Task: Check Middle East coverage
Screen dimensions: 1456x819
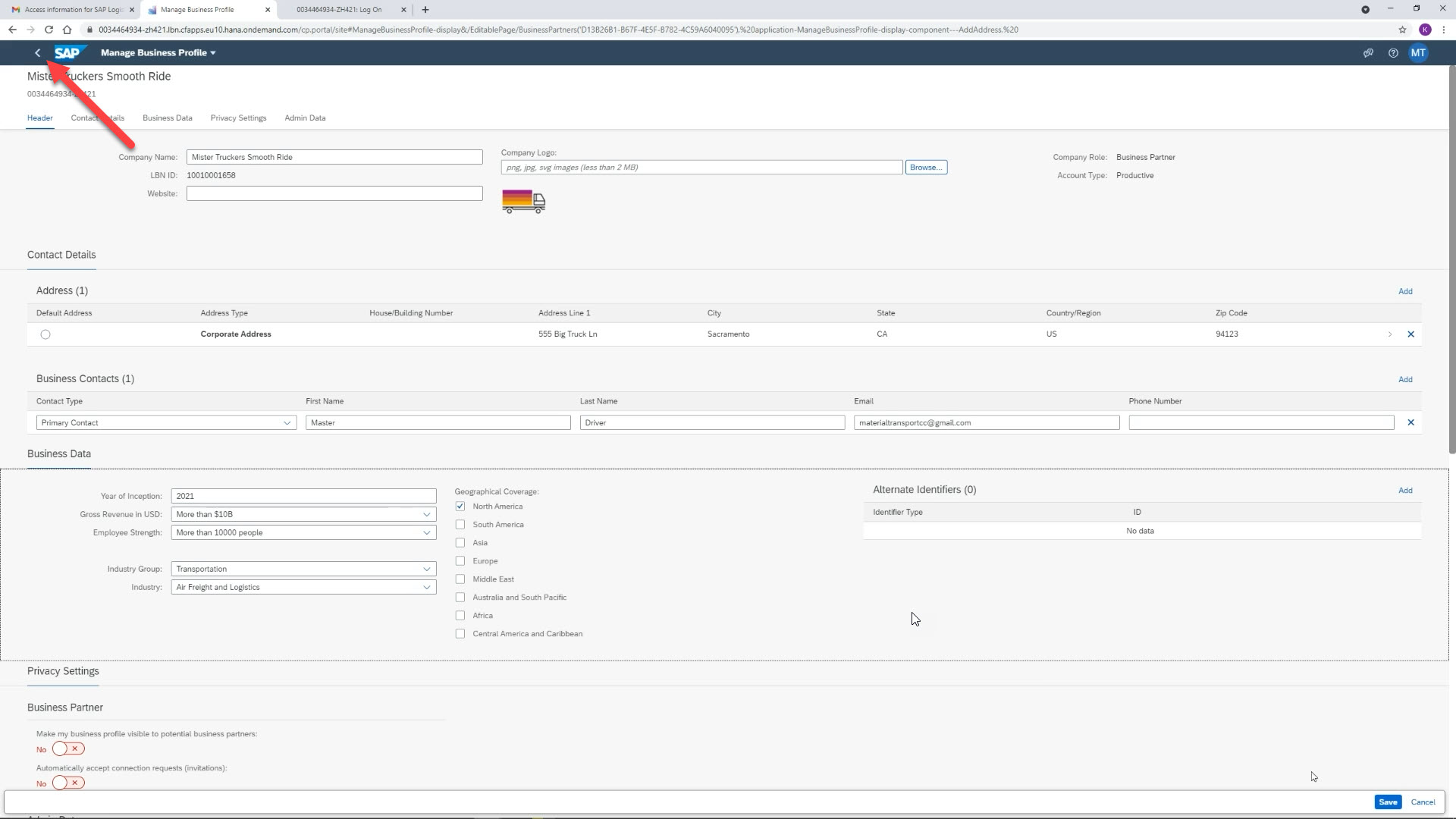Action: point(460,579)
